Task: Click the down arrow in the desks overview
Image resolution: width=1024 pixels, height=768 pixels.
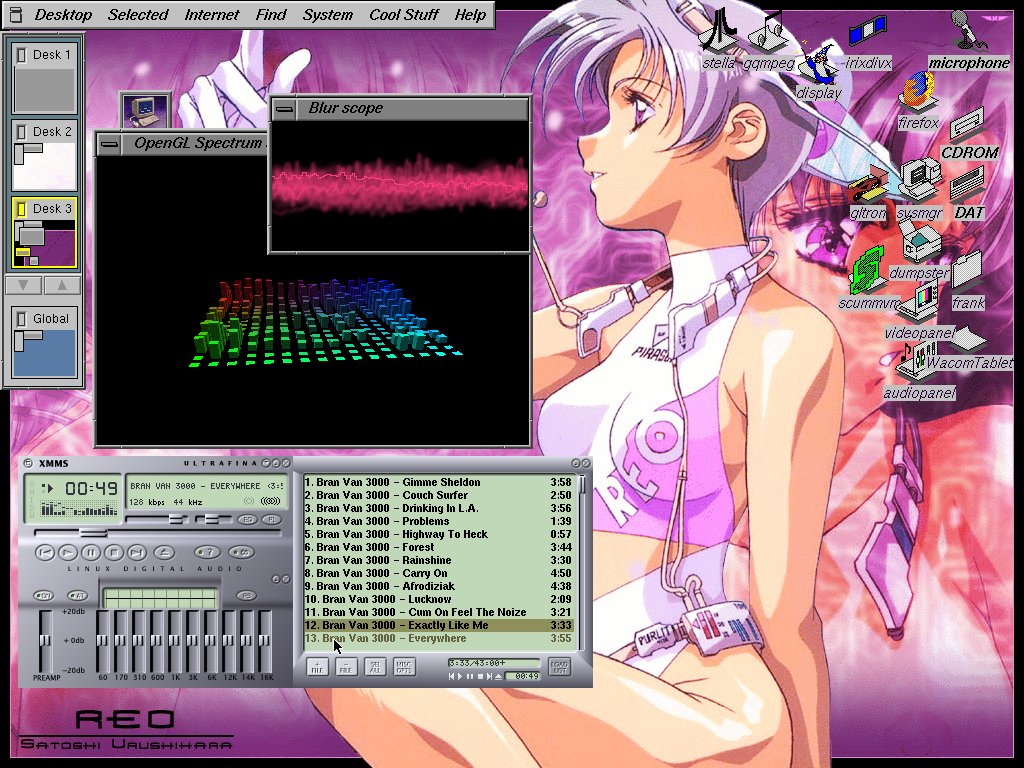Action: pyautogui.click(x=24, y=285)
